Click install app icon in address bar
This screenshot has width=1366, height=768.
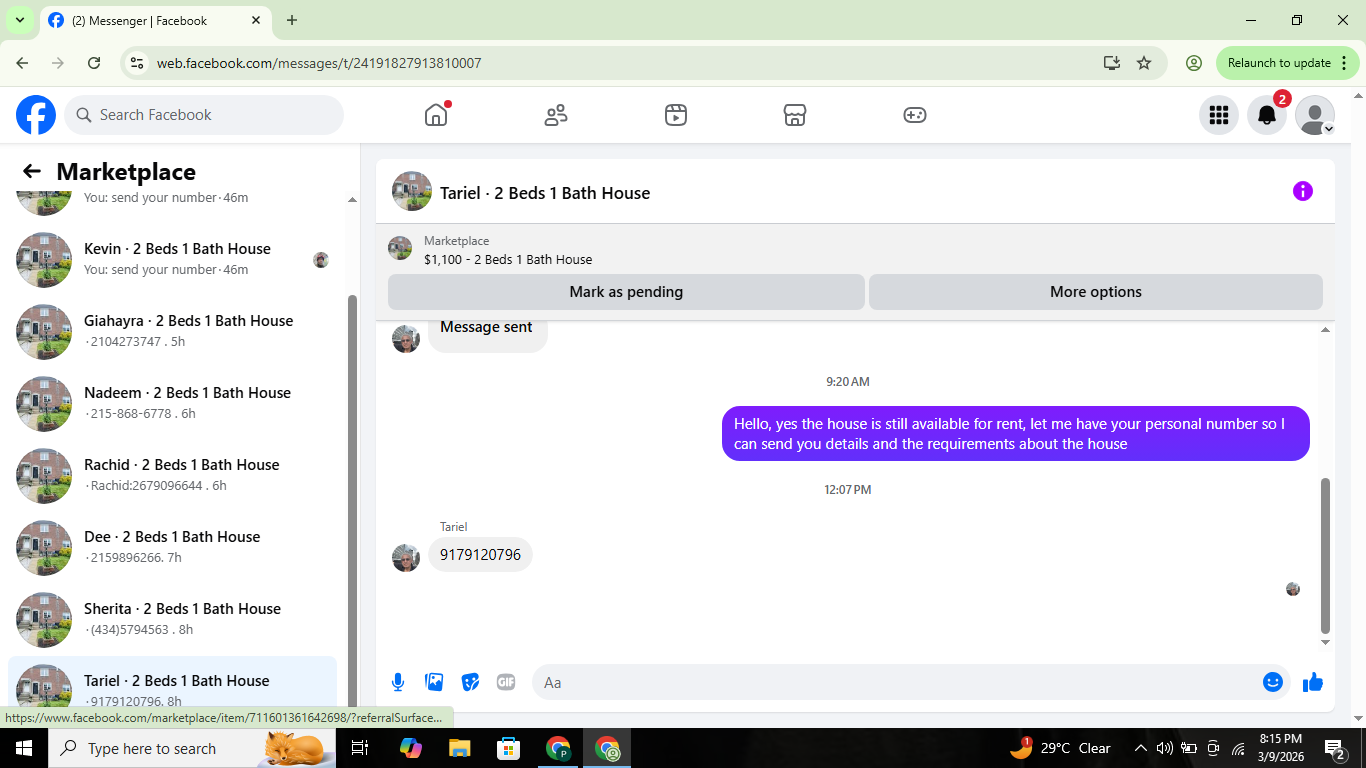click(1112, 63)
